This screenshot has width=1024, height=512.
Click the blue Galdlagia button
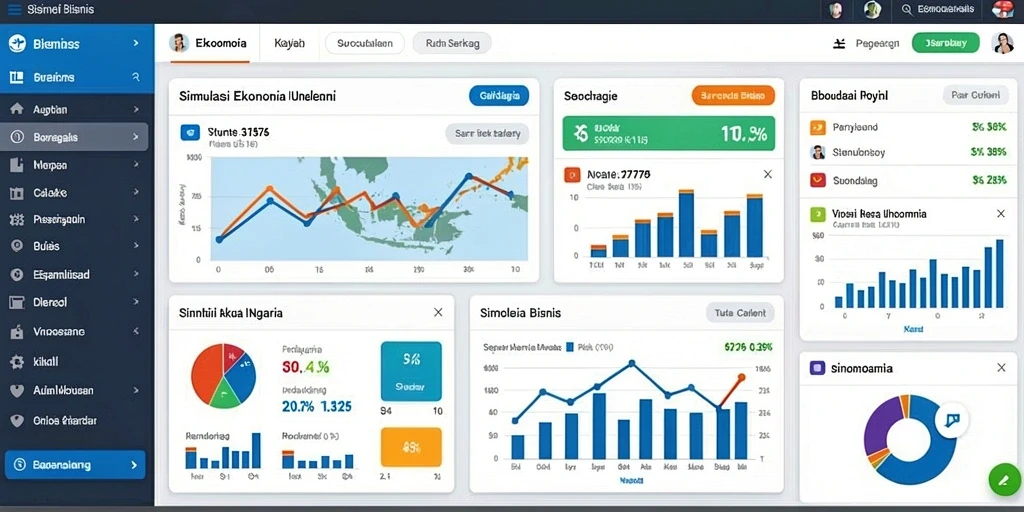pos(499,96)
